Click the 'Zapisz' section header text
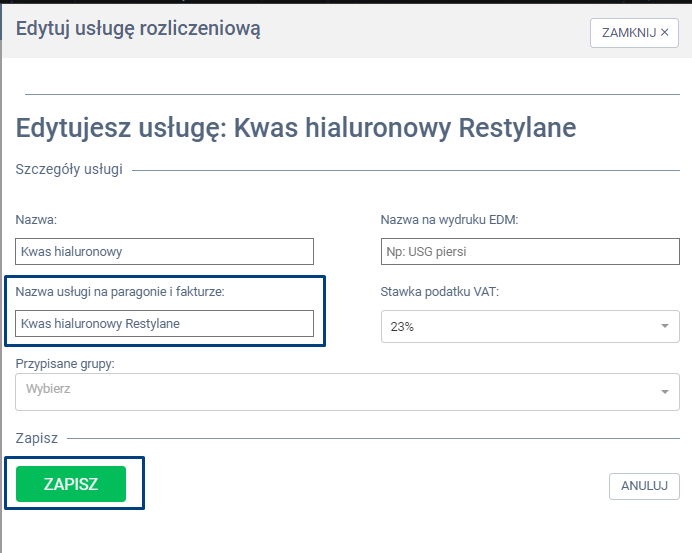692x553 pixels. click(37, 438)
